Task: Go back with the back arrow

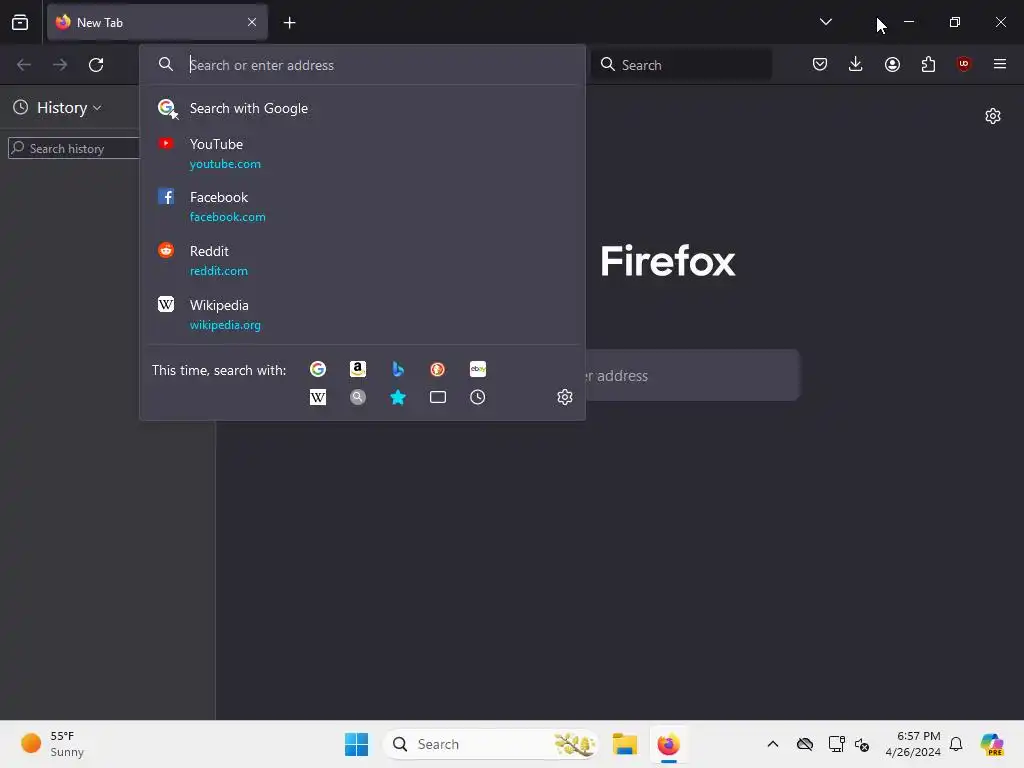Action: coord(24,65)
